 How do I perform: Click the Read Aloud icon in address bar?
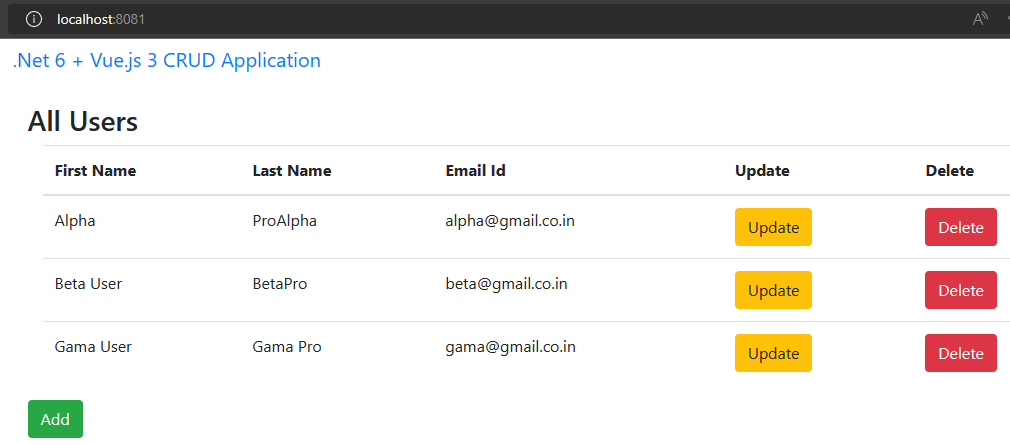coord(980,19)
